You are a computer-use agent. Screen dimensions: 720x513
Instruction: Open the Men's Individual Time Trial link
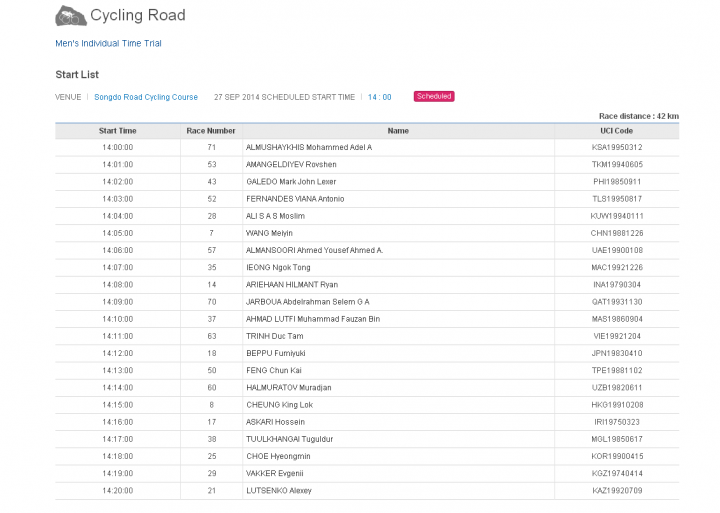(108, 43)
